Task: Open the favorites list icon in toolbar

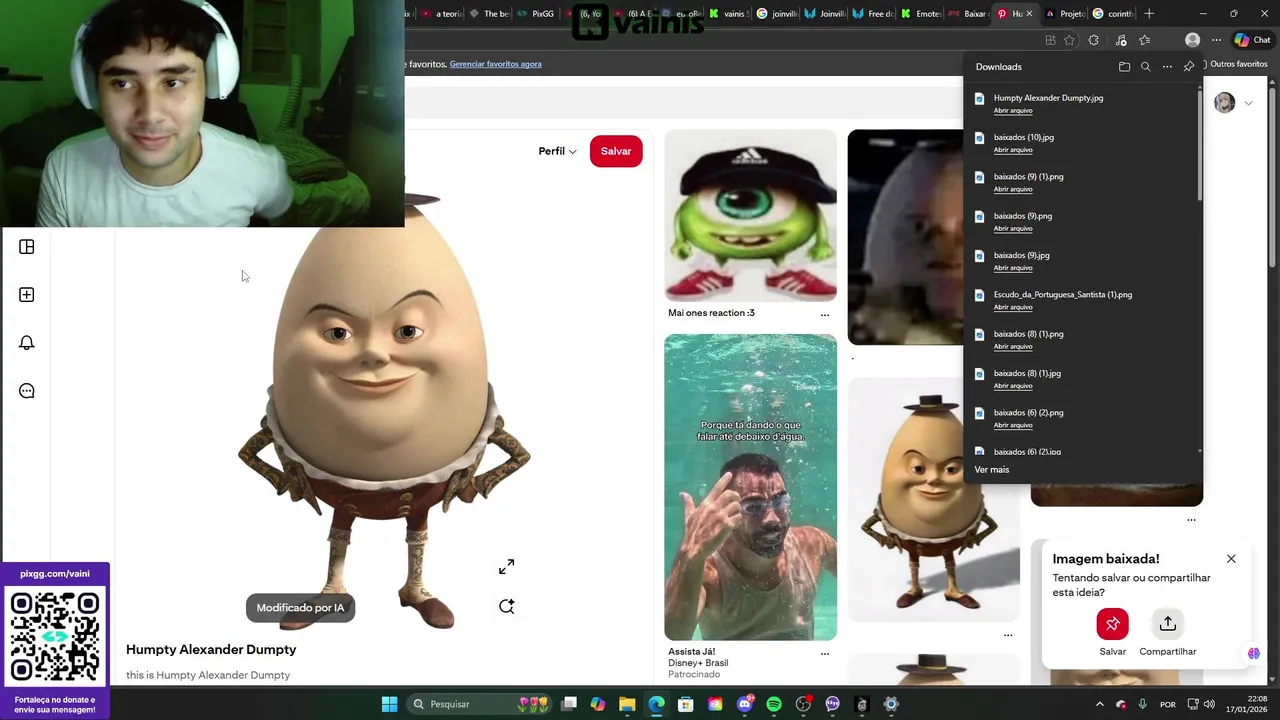Action: (x=1144, y=40)
